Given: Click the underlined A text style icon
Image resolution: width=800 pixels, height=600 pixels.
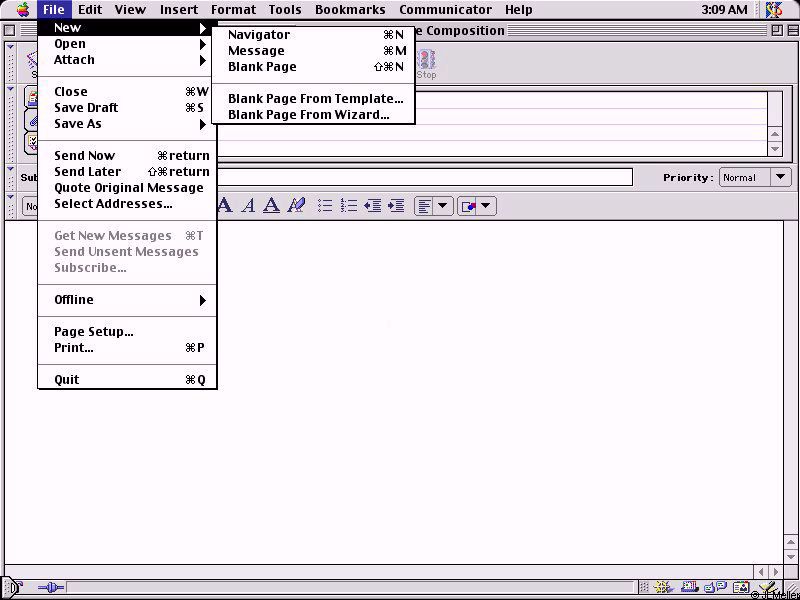Looking at the screenshot, I should click(271, 206).
